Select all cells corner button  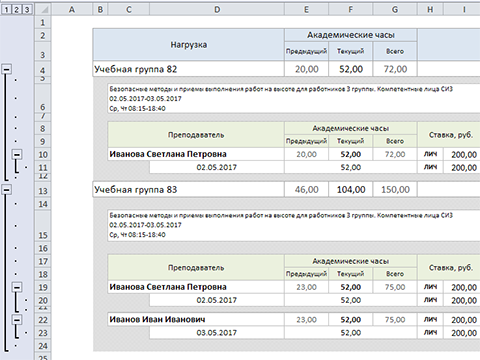[x=43, y=10]
